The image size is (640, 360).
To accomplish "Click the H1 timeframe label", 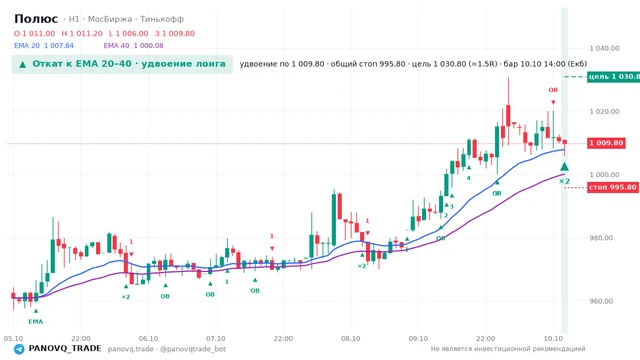I will (73, 19).
